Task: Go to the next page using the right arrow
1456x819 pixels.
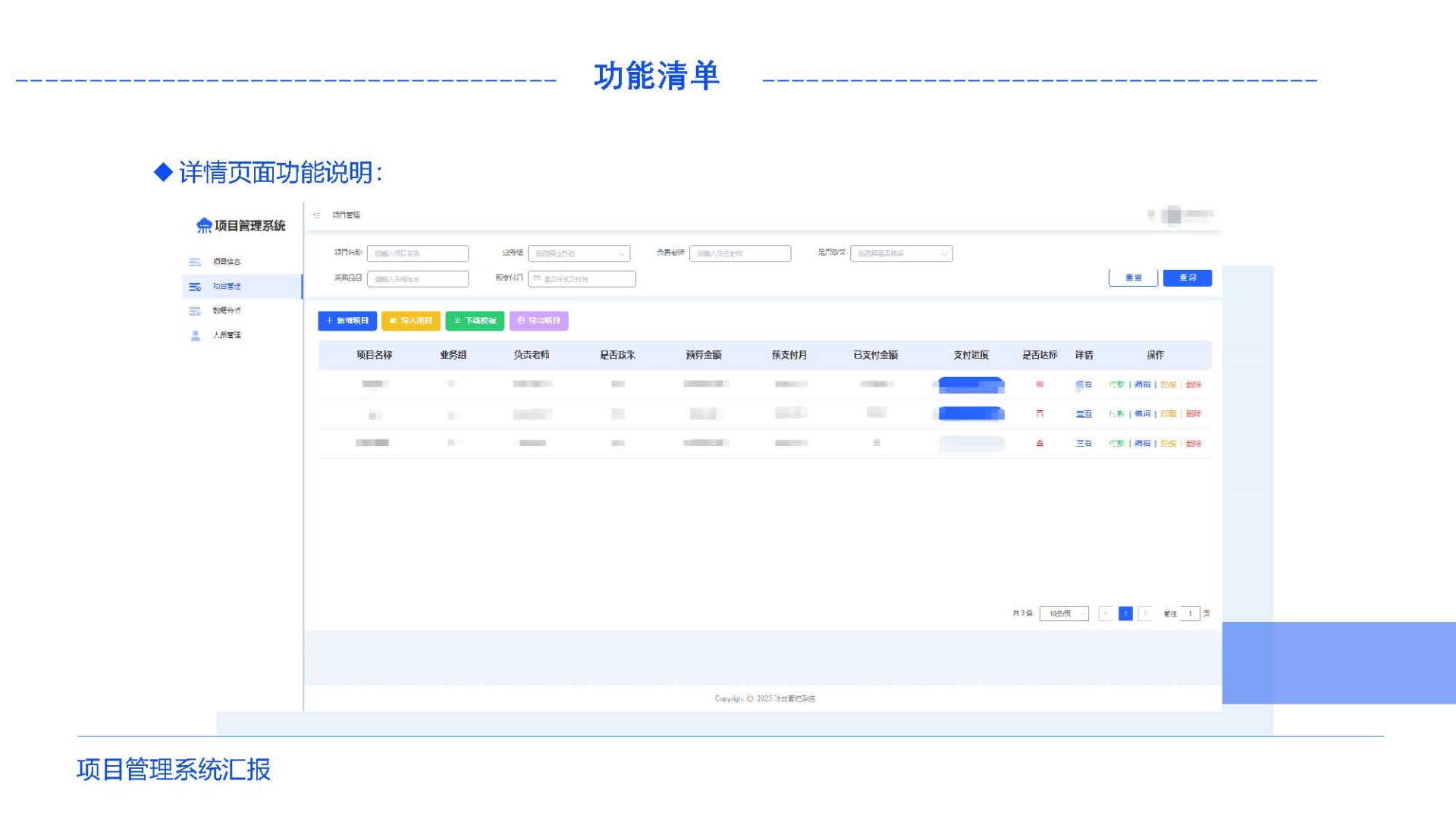Action: coord(1146,613)
